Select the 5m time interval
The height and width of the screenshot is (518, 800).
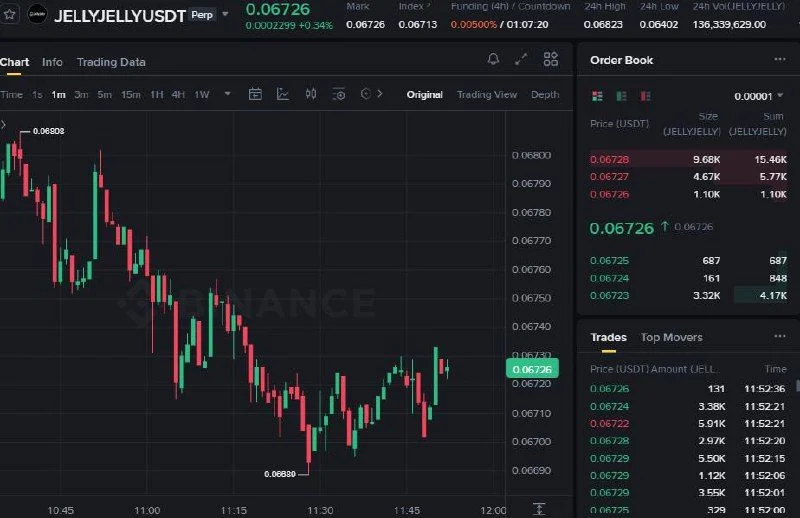pyautogui.click(x=104, y=95)
